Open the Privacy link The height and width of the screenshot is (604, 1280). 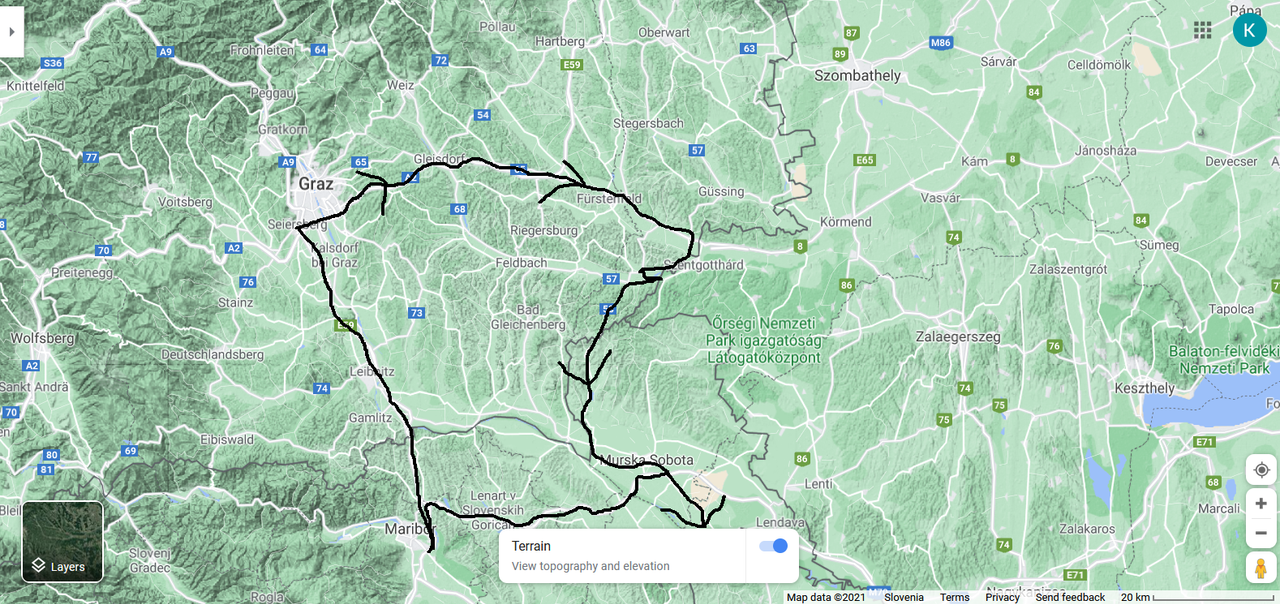coord(1002,597)
